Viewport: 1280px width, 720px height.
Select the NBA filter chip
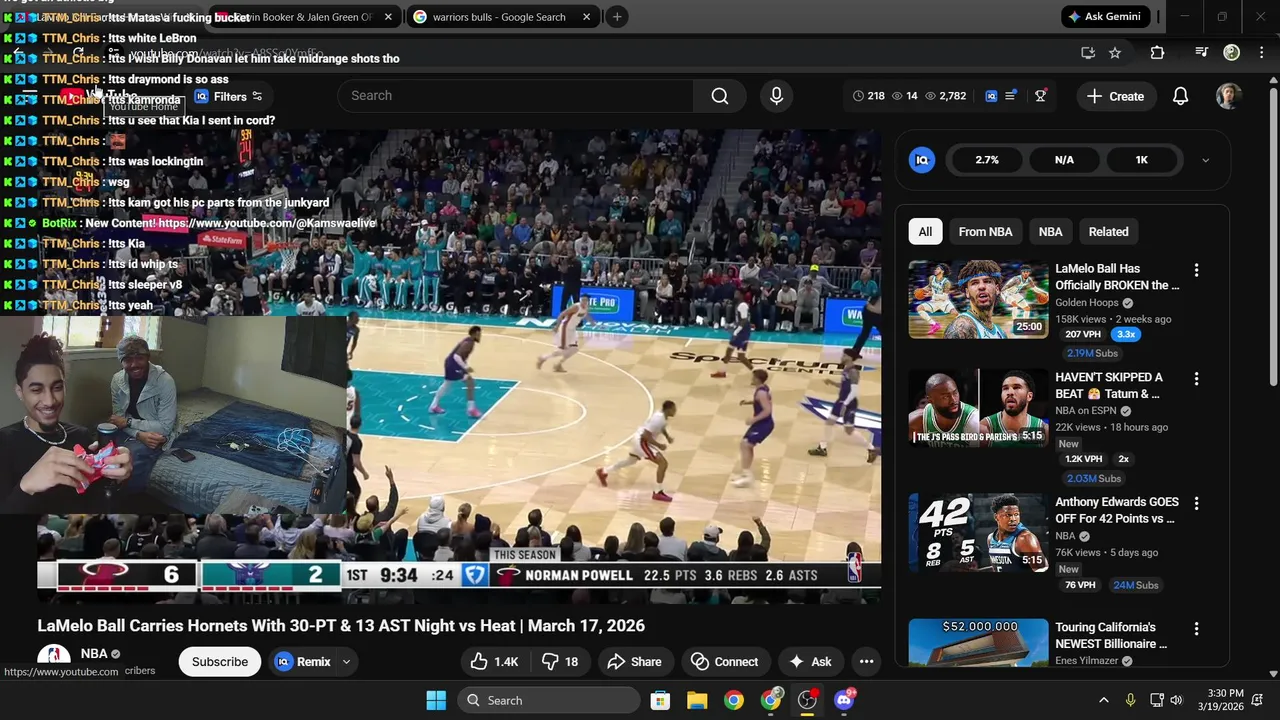(1050, 232)
